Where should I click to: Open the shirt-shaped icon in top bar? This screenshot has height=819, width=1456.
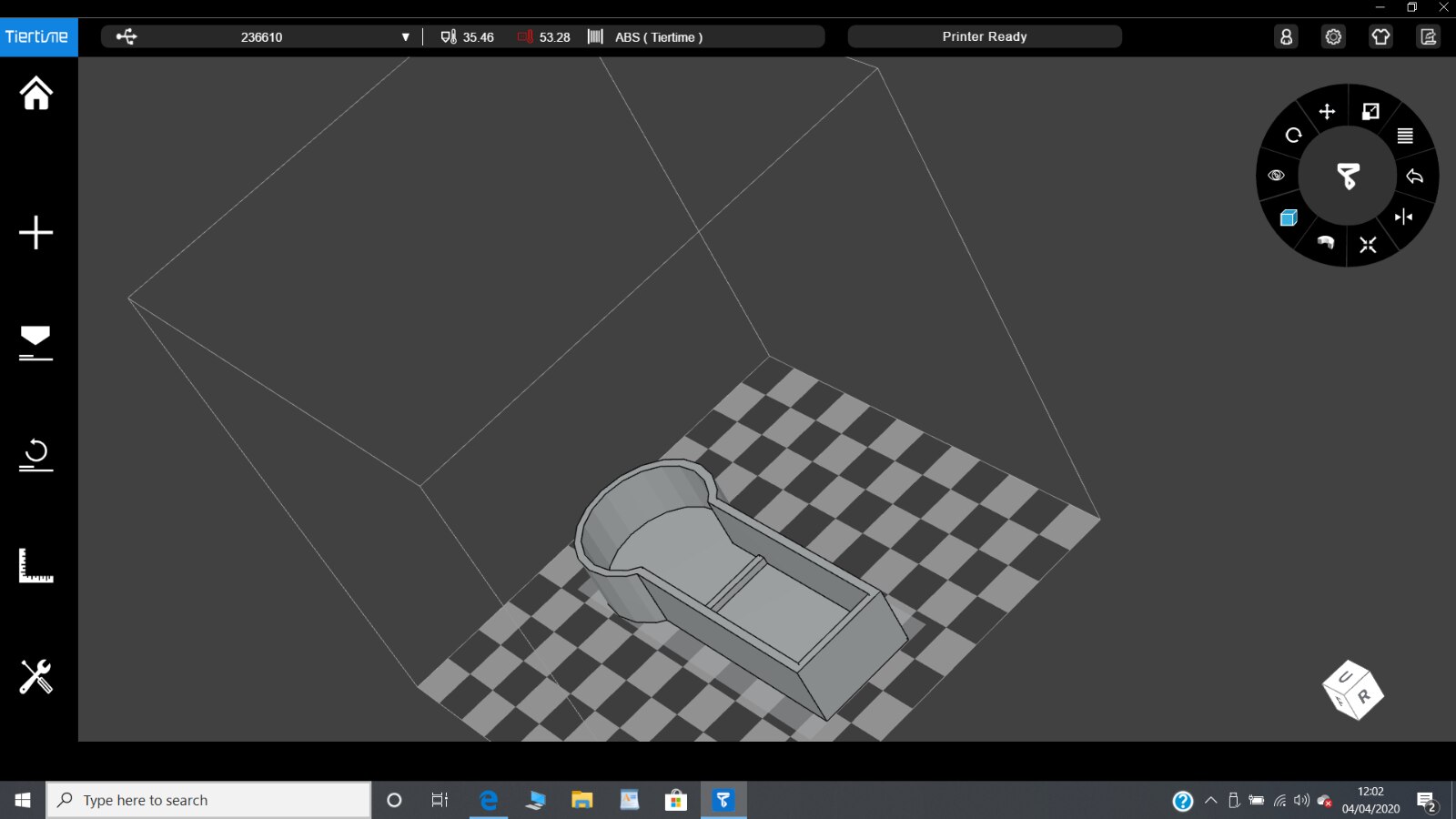tap(1380, 37)
